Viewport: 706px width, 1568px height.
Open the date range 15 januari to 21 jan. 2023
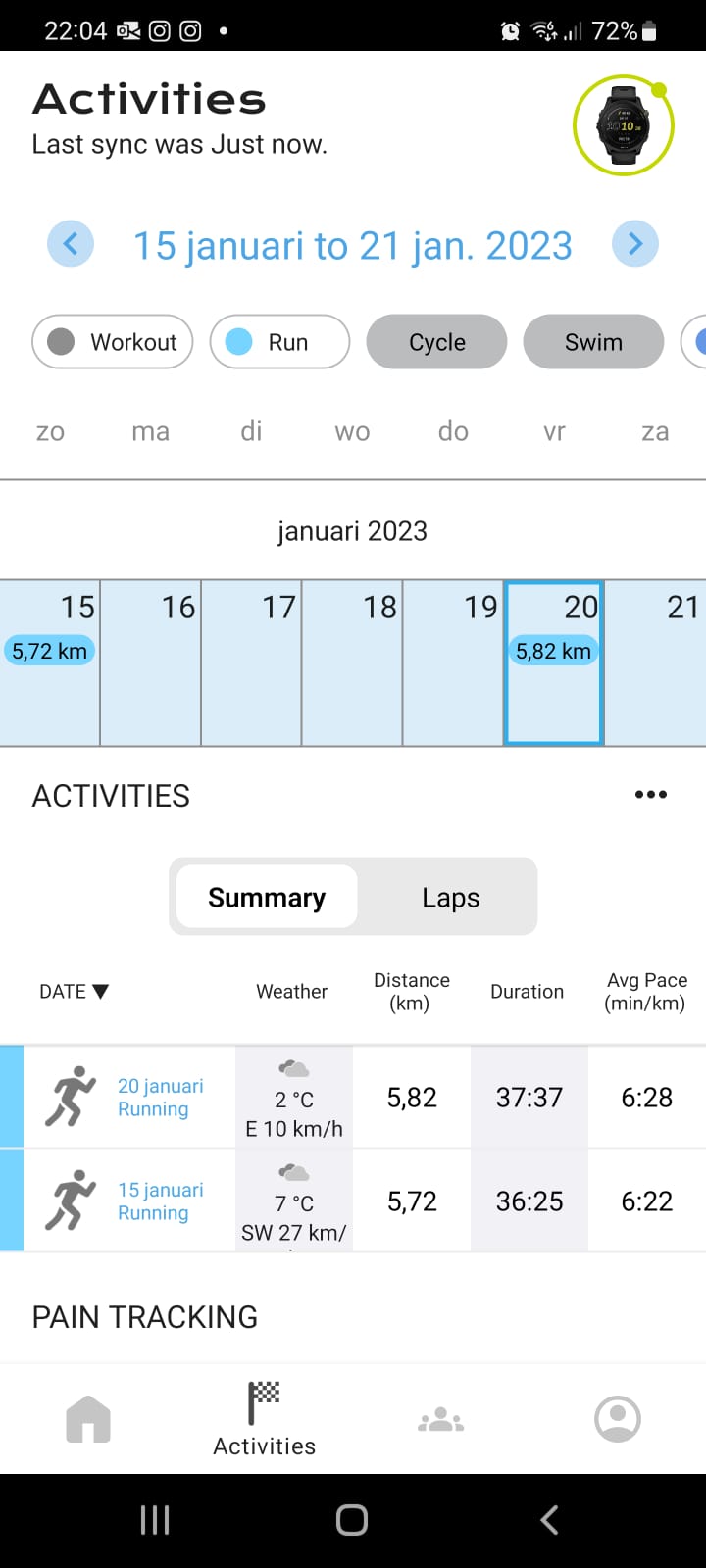point(353,245)
